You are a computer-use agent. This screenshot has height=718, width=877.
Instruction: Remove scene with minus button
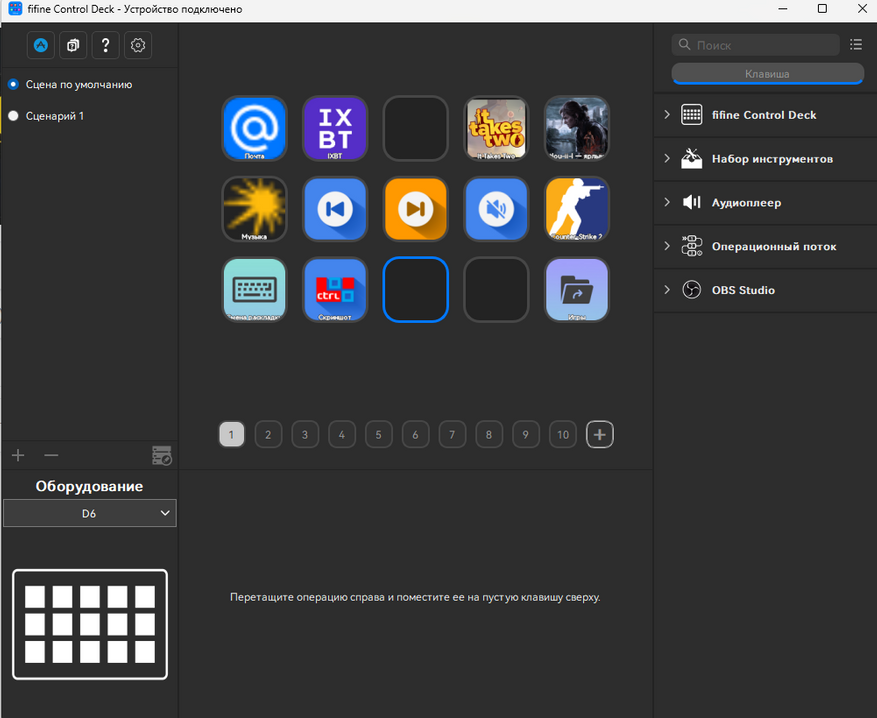(x=51, y=455)
